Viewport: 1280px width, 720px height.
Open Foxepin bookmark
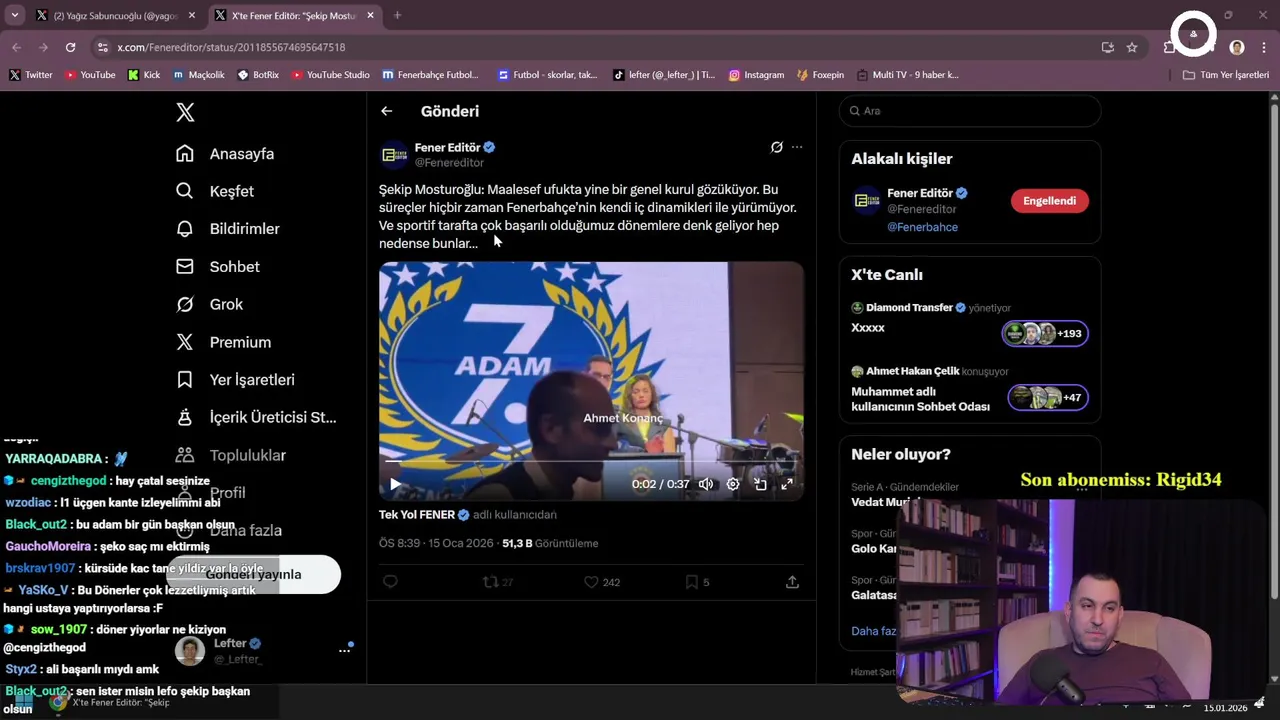[820, 75]
